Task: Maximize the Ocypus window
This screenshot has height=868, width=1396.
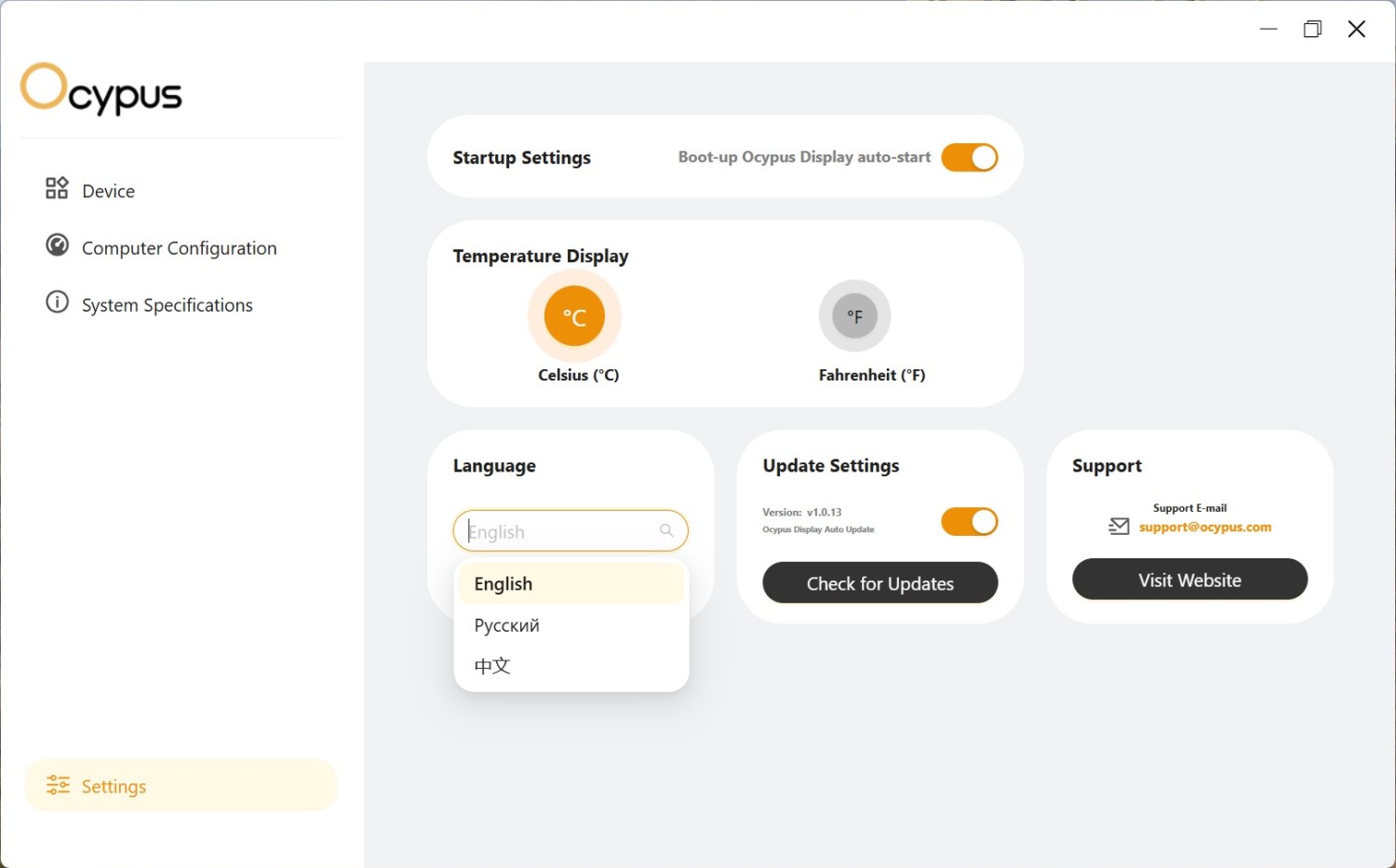Action: tap(1312, 29)
